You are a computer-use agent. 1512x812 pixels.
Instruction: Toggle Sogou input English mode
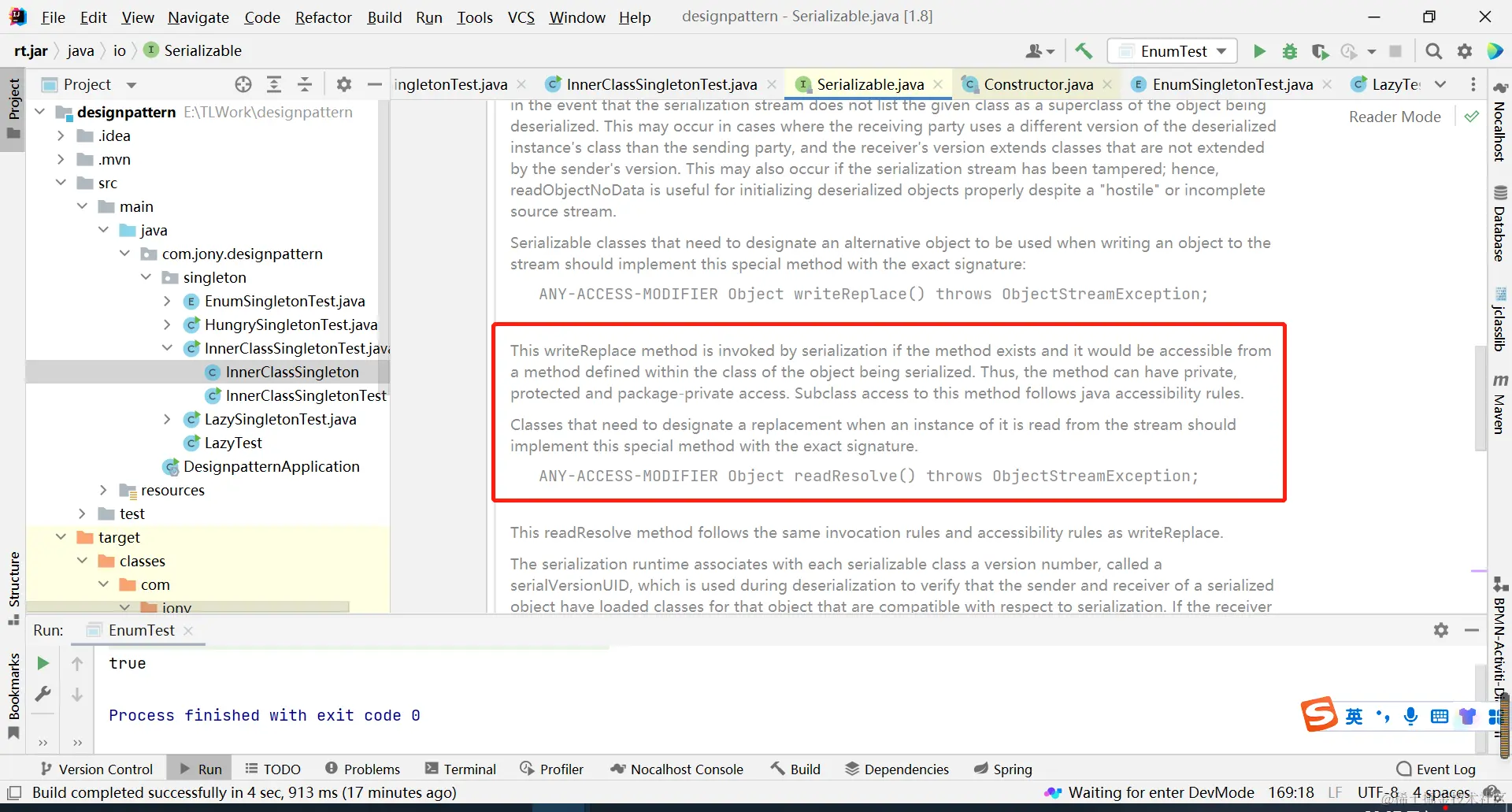[1354, 716]
